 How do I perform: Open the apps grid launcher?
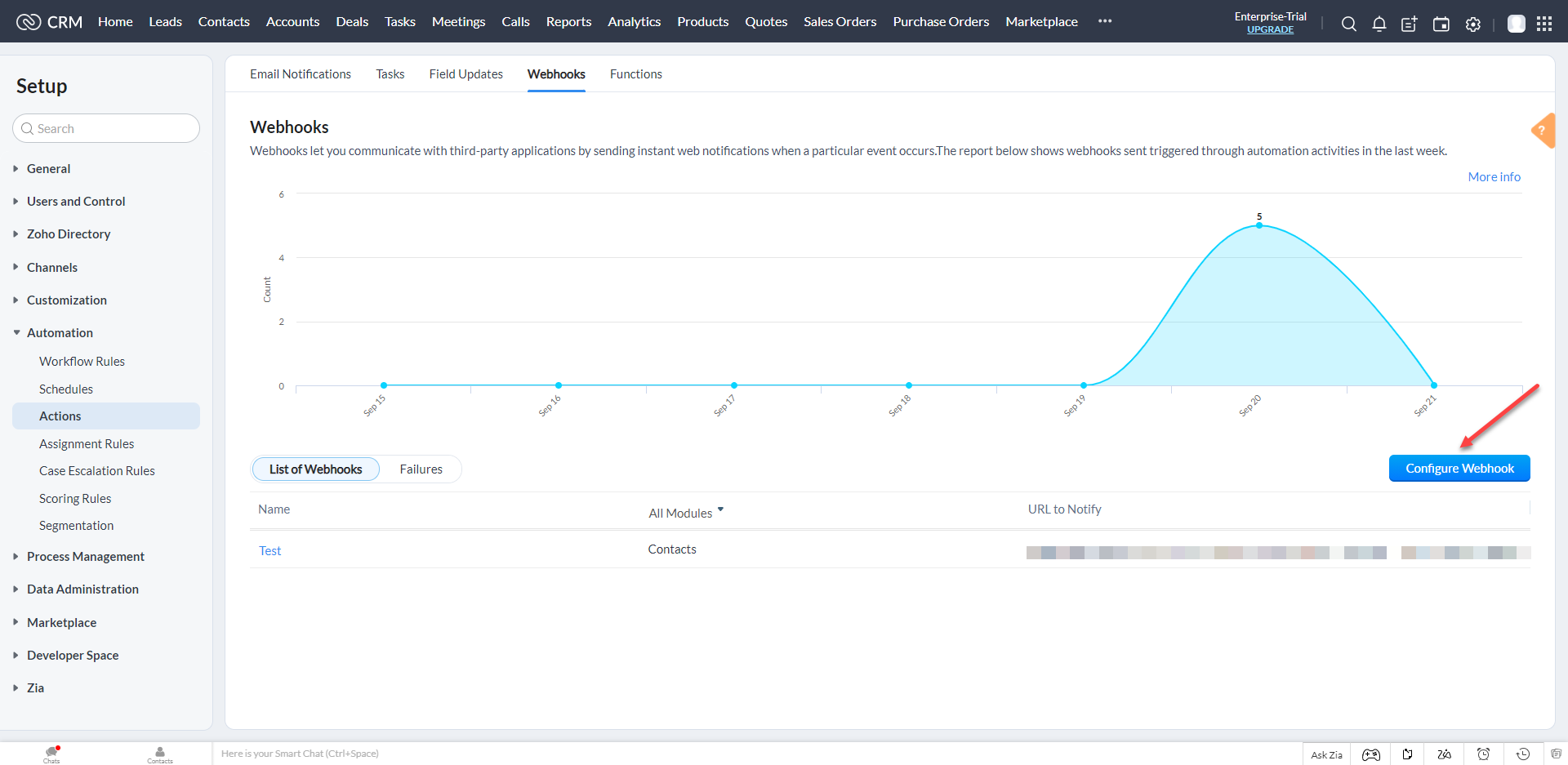1544,24
